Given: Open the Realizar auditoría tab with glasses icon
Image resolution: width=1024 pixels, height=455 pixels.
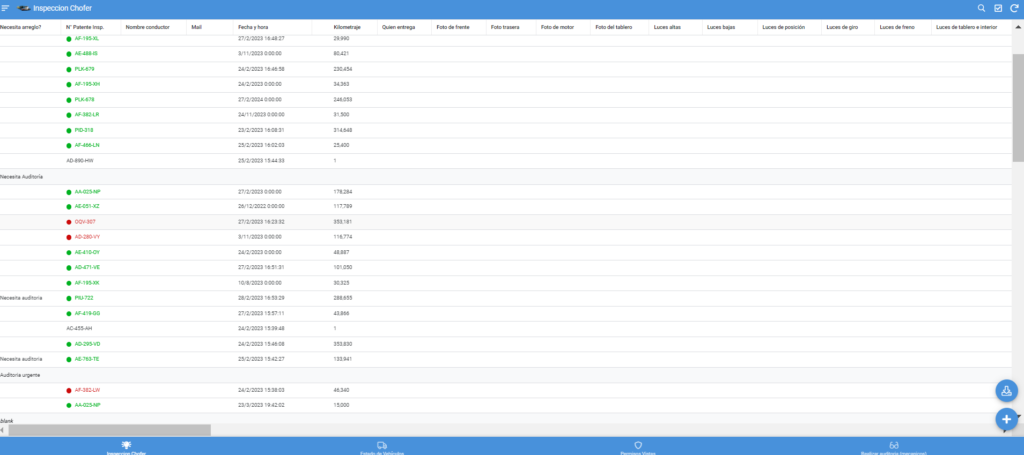Looking at the screenshot, I should 894,447.
